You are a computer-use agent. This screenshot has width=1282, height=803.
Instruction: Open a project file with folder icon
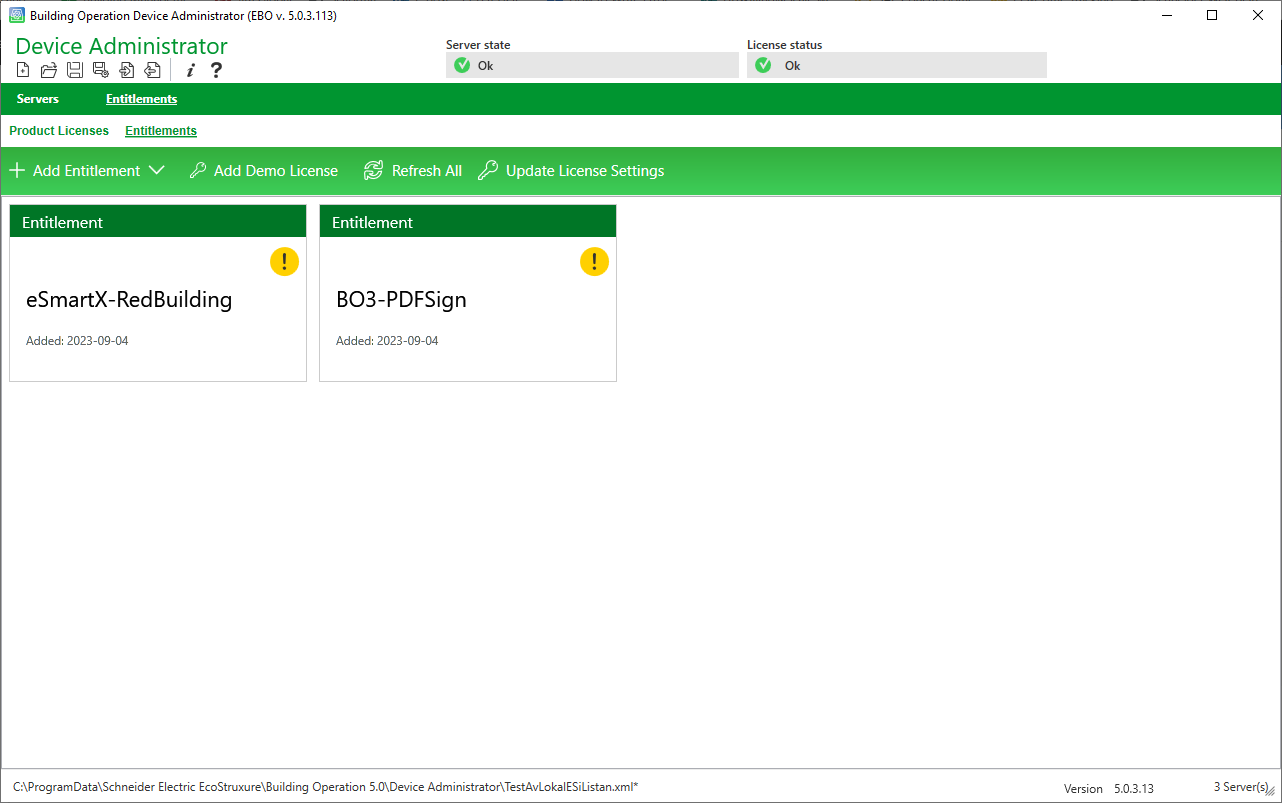[x=48, y=70]
